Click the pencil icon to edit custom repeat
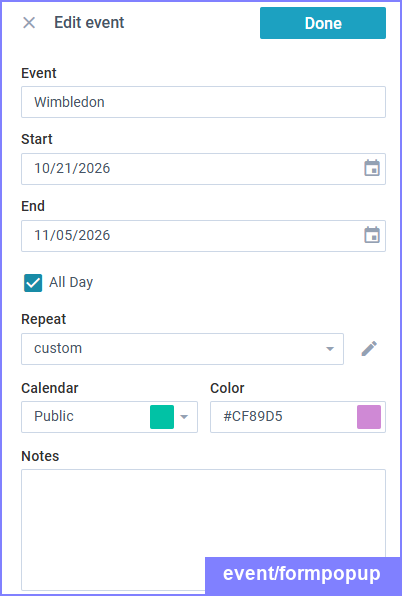 [x=369, y=349]
